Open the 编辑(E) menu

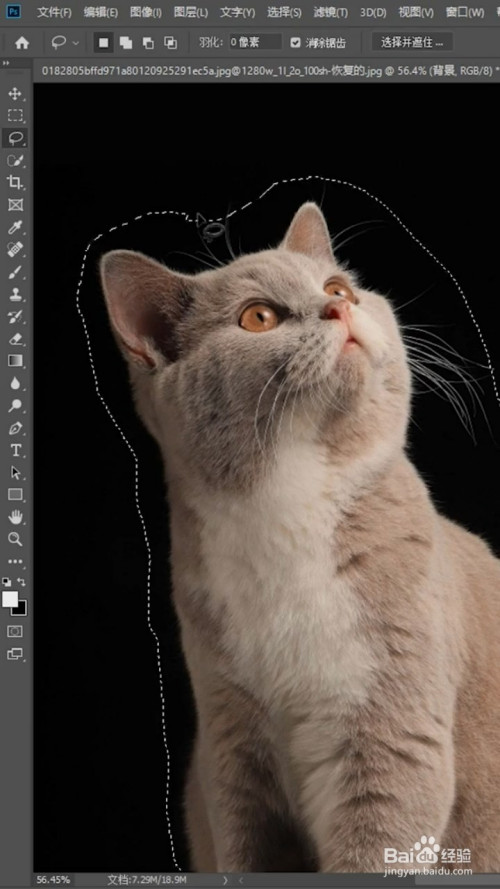[100, 12]
